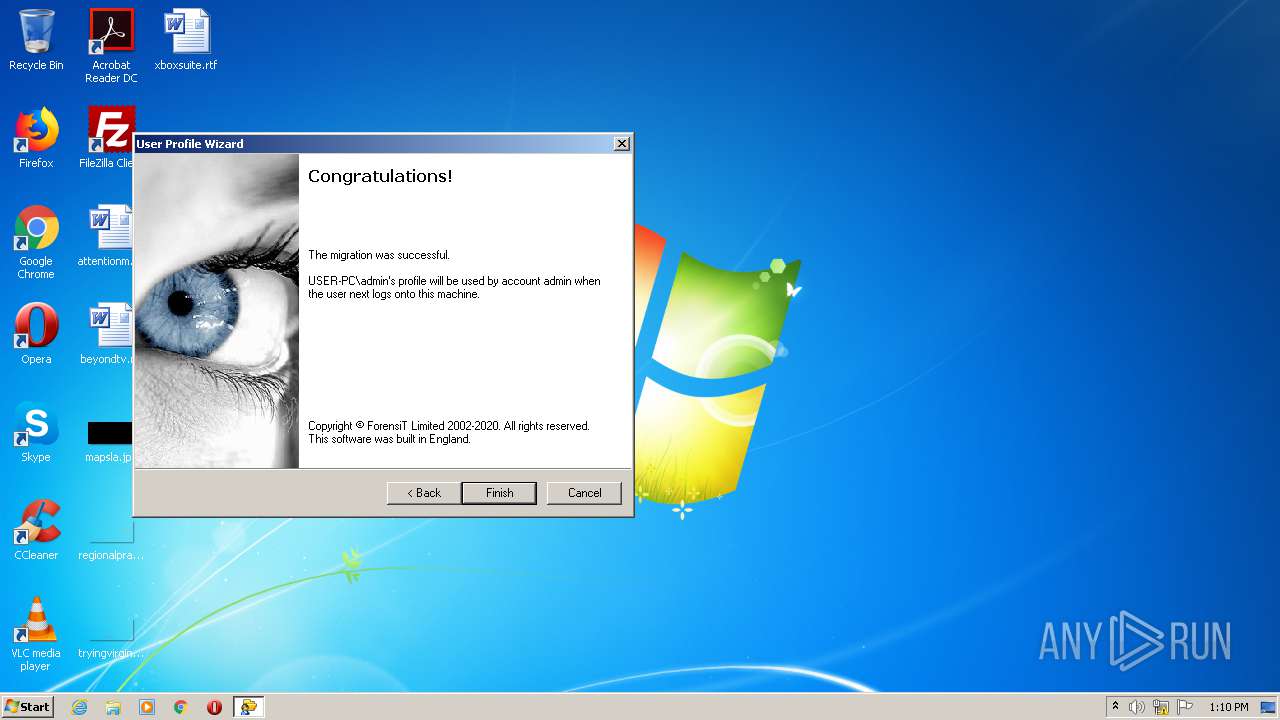Image resolution: width=1280 pixels, height=720 pixels.
Task: Open the Chrome taskbar icon
Action: 181,707
